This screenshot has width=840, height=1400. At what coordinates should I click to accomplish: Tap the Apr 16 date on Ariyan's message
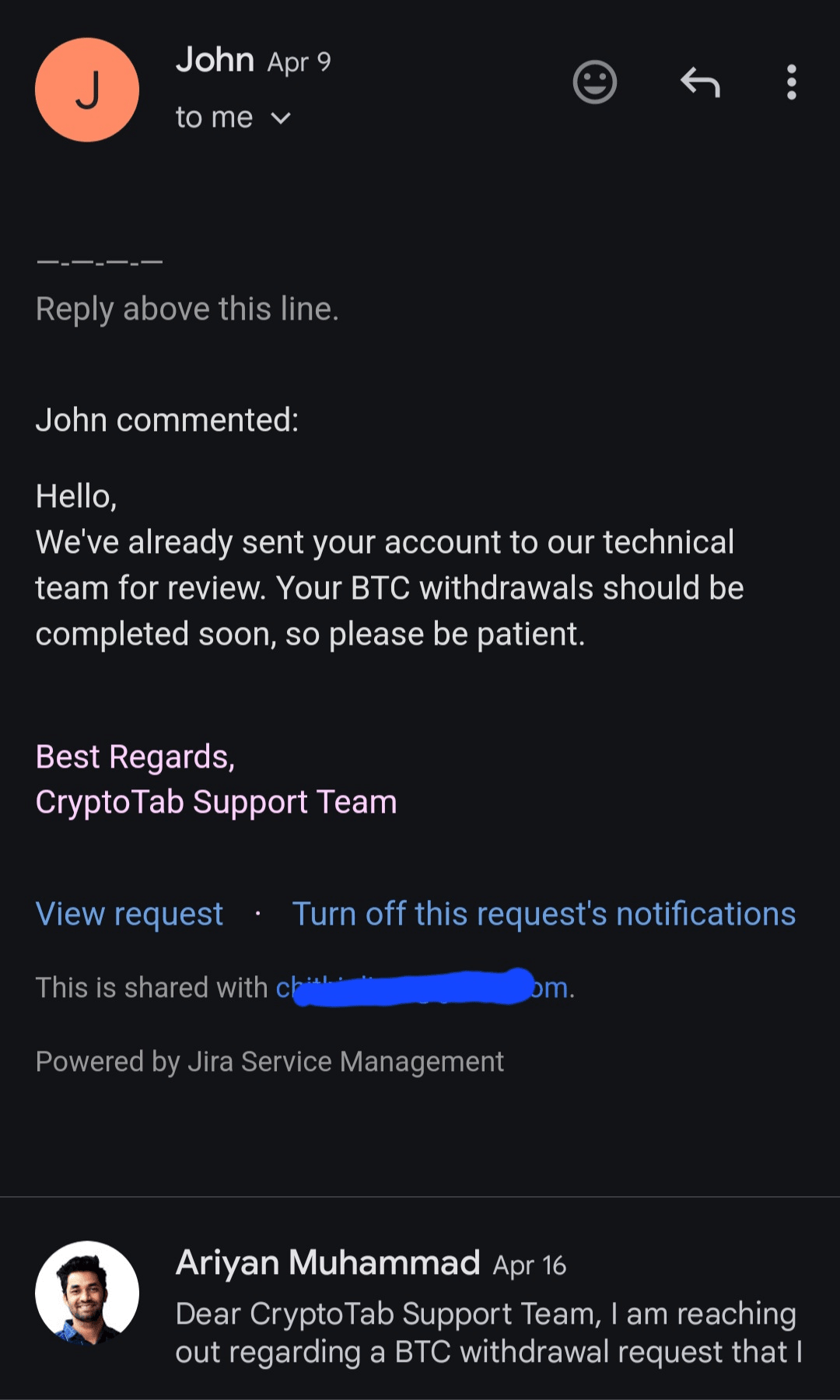(x=530, y=1265)
